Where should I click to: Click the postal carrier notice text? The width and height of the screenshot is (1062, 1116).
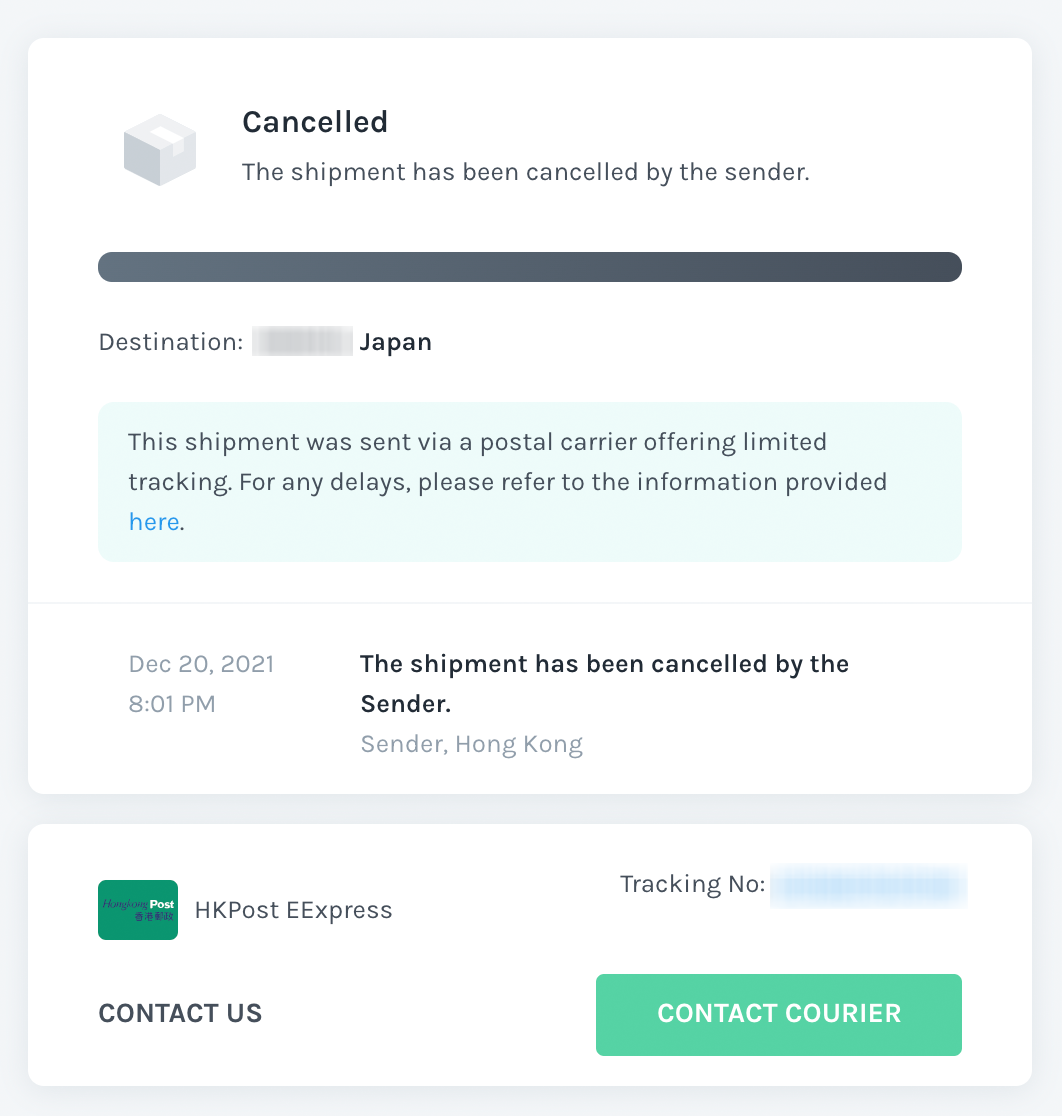[x=508, y=482]
